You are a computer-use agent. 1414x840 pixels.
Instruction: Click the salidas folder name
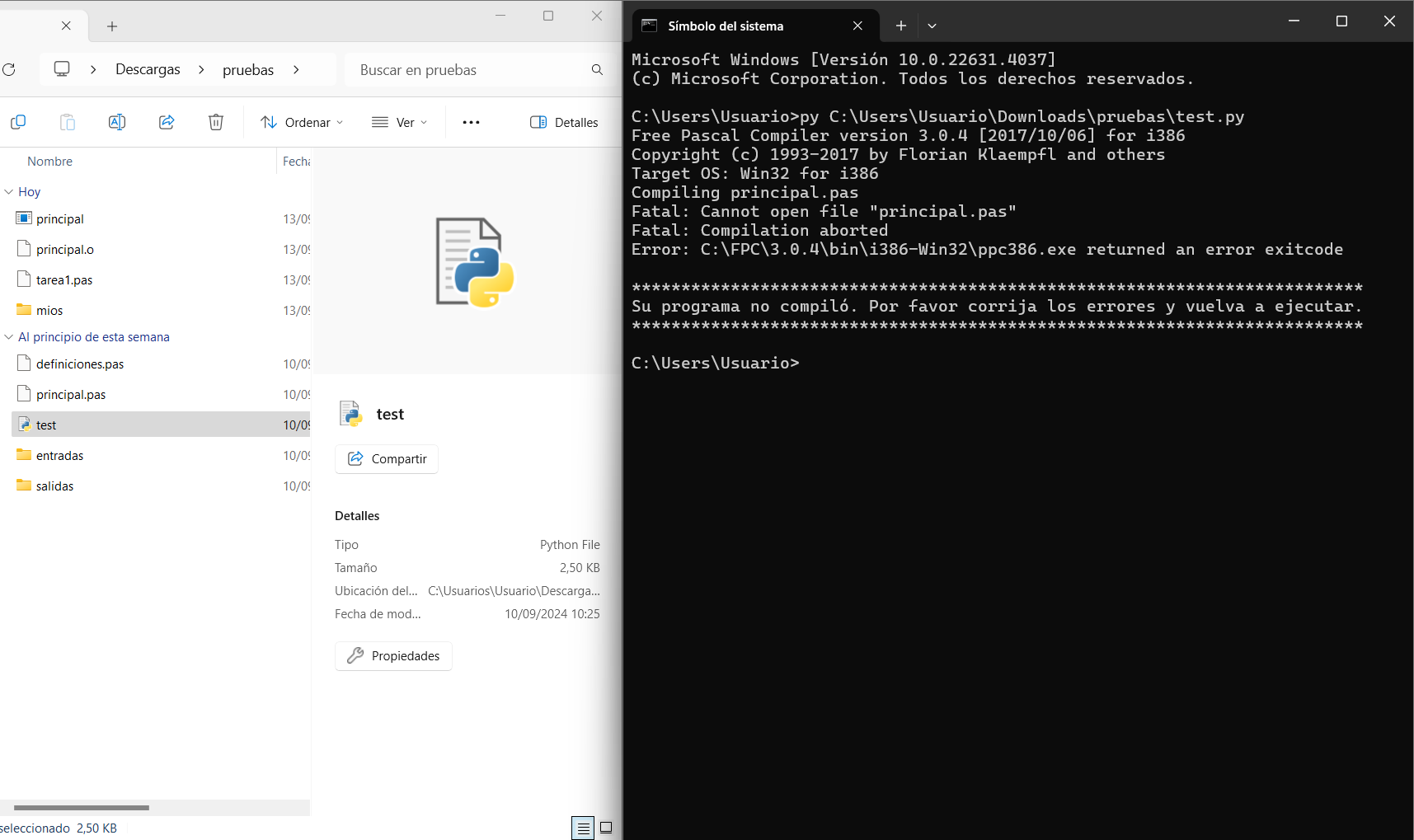pyautogui.click(x=55, y=486)
